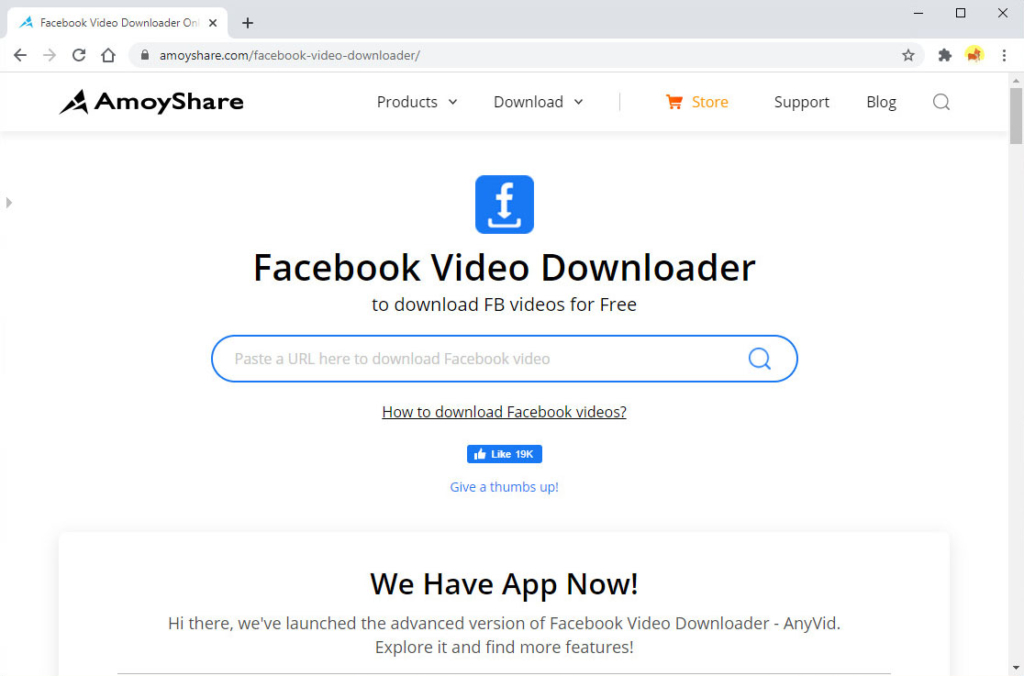This screenshot has height=676, width=1024.
Task: Close the Facebook Video Downloader tab
Action: (213, 23)
